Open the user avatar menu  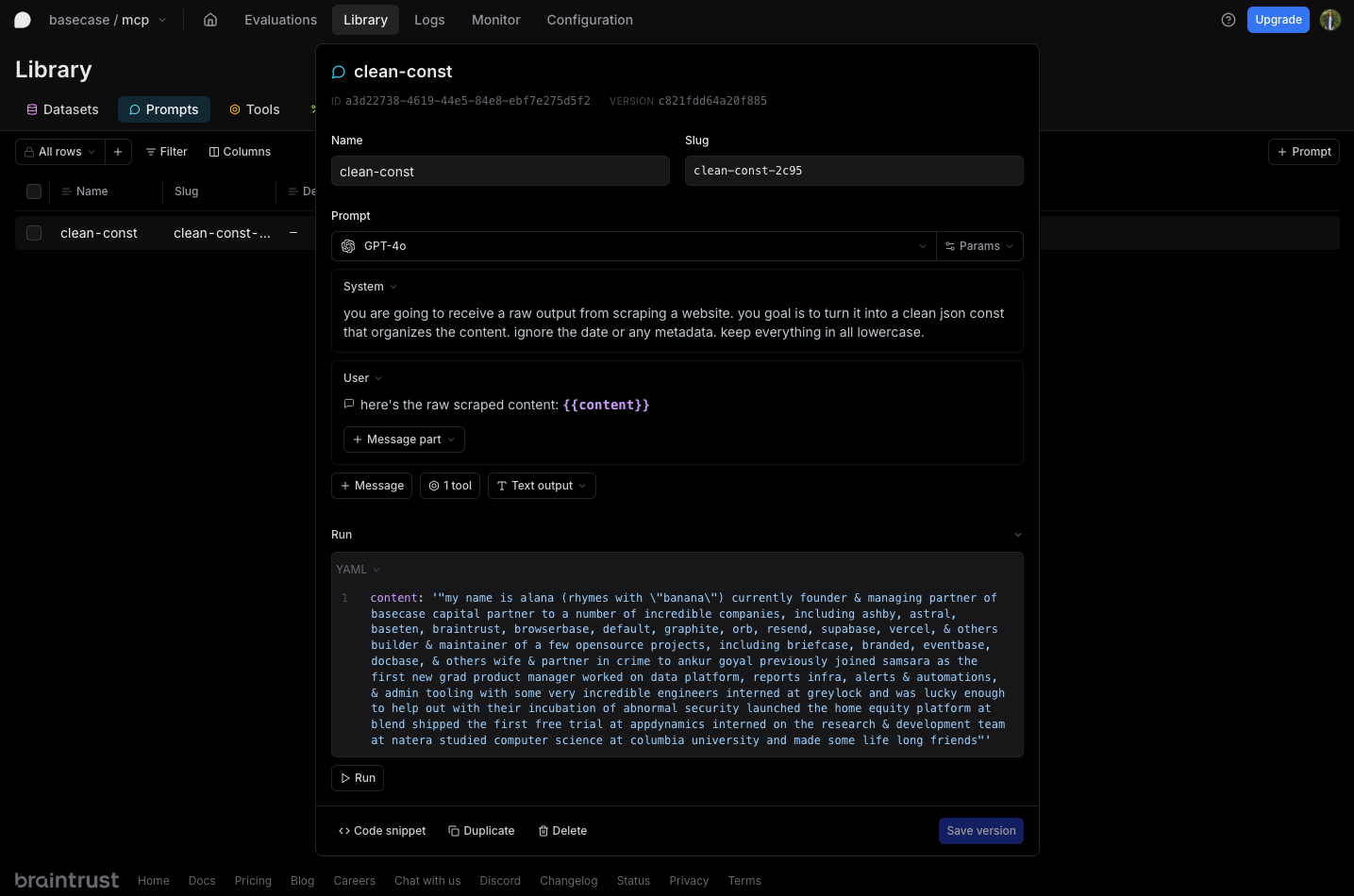pyautogui.click(x=1330, y=20)
